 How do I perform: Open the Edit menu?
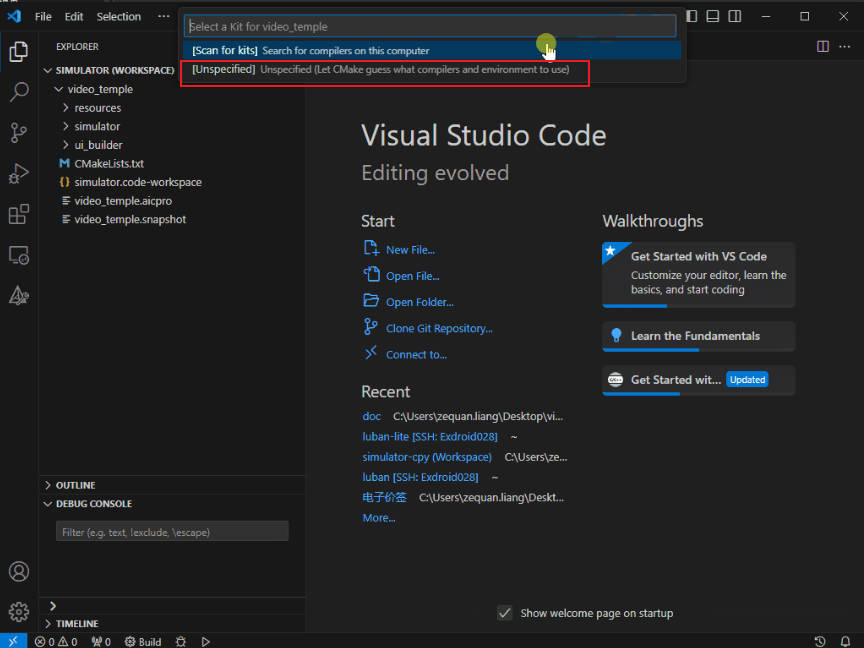tap(74, 17)
